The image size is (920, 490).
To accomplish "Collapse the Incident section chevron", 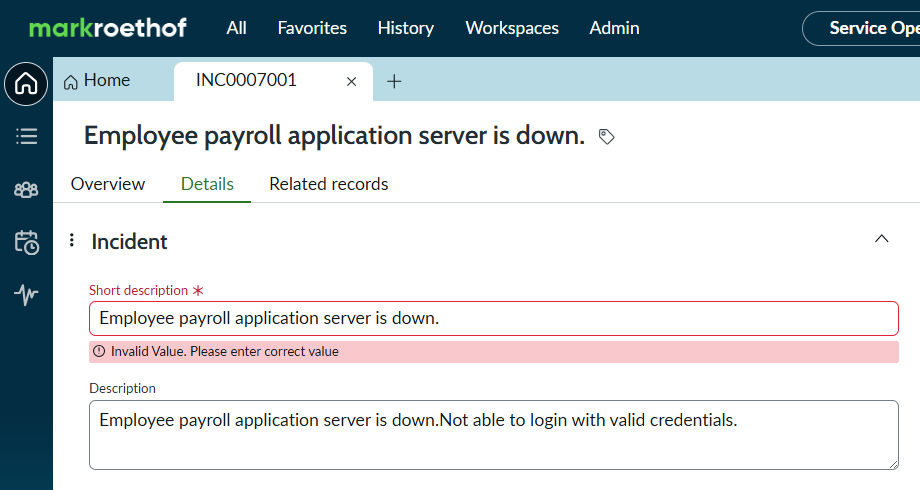I will [x=881, y=238].
